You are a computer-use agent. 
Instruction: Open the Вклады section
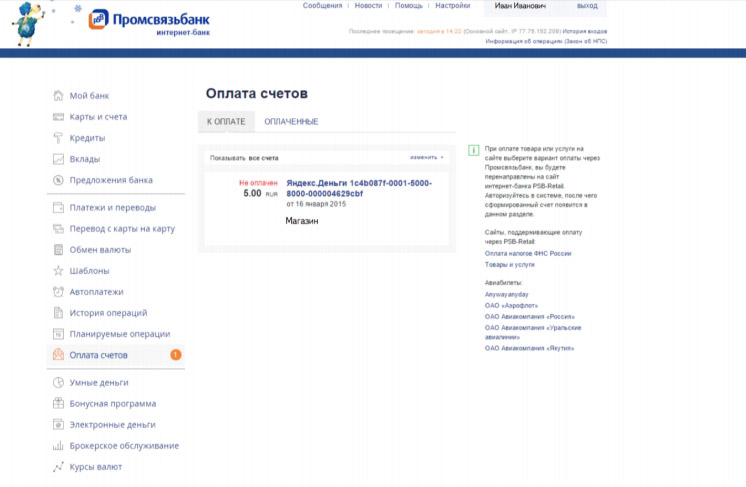coord(85,159)
